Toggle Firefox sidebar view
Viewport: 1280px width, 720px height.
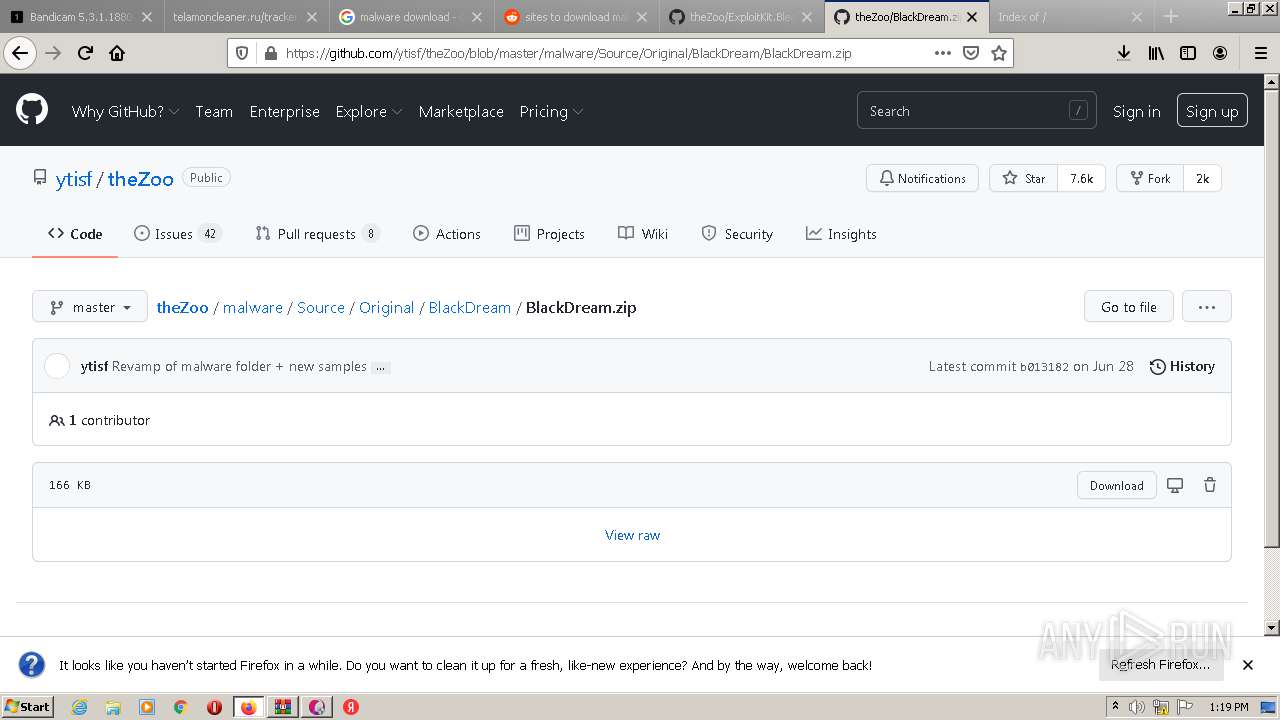pyautogui.click(x=1188, y=53)
